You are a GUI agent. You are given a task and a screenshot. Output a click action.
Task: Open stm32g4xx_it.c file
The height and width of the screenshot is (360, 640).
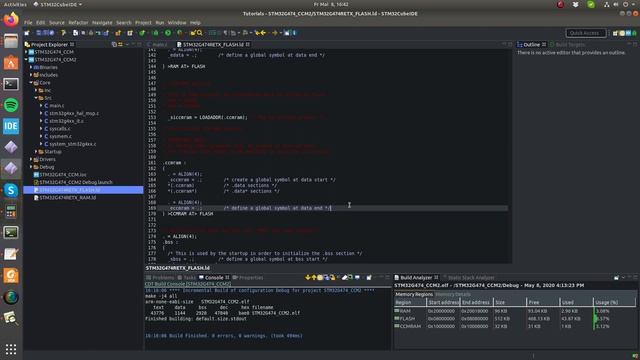coord(66,121)
